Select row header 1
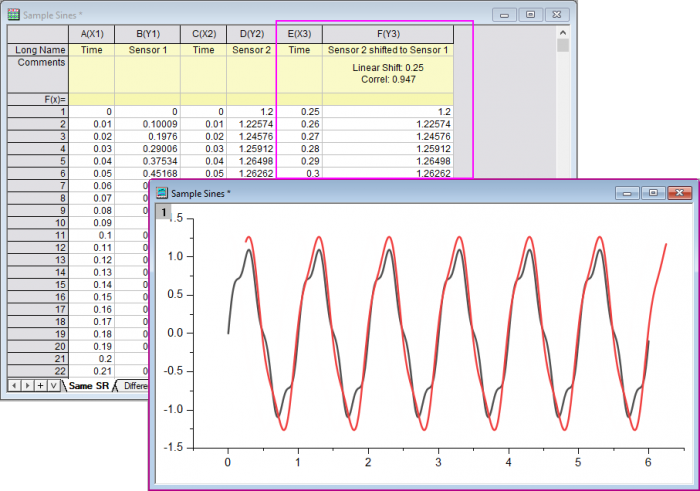The width and height of the screenshot is (700, 491). [38, 112]
